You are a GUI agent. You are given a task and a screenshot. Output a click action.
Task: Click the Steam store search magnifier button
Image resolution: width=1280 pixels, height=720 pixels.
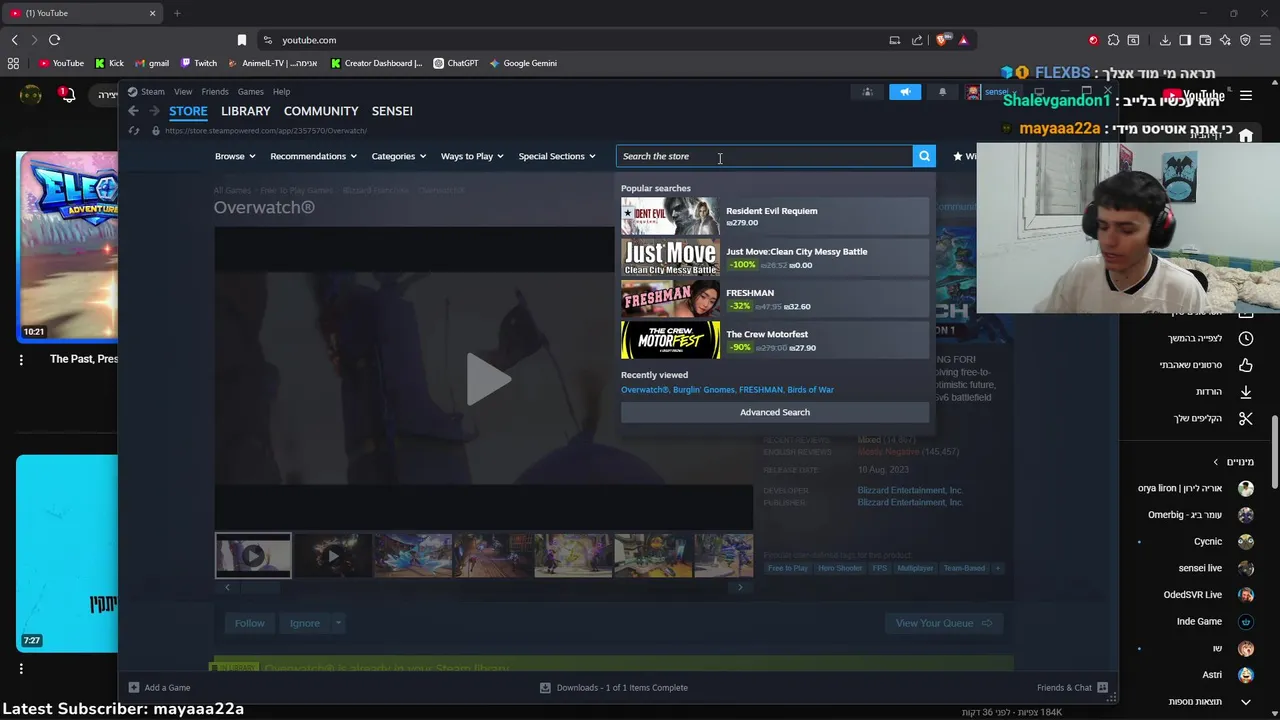point(924,156)
